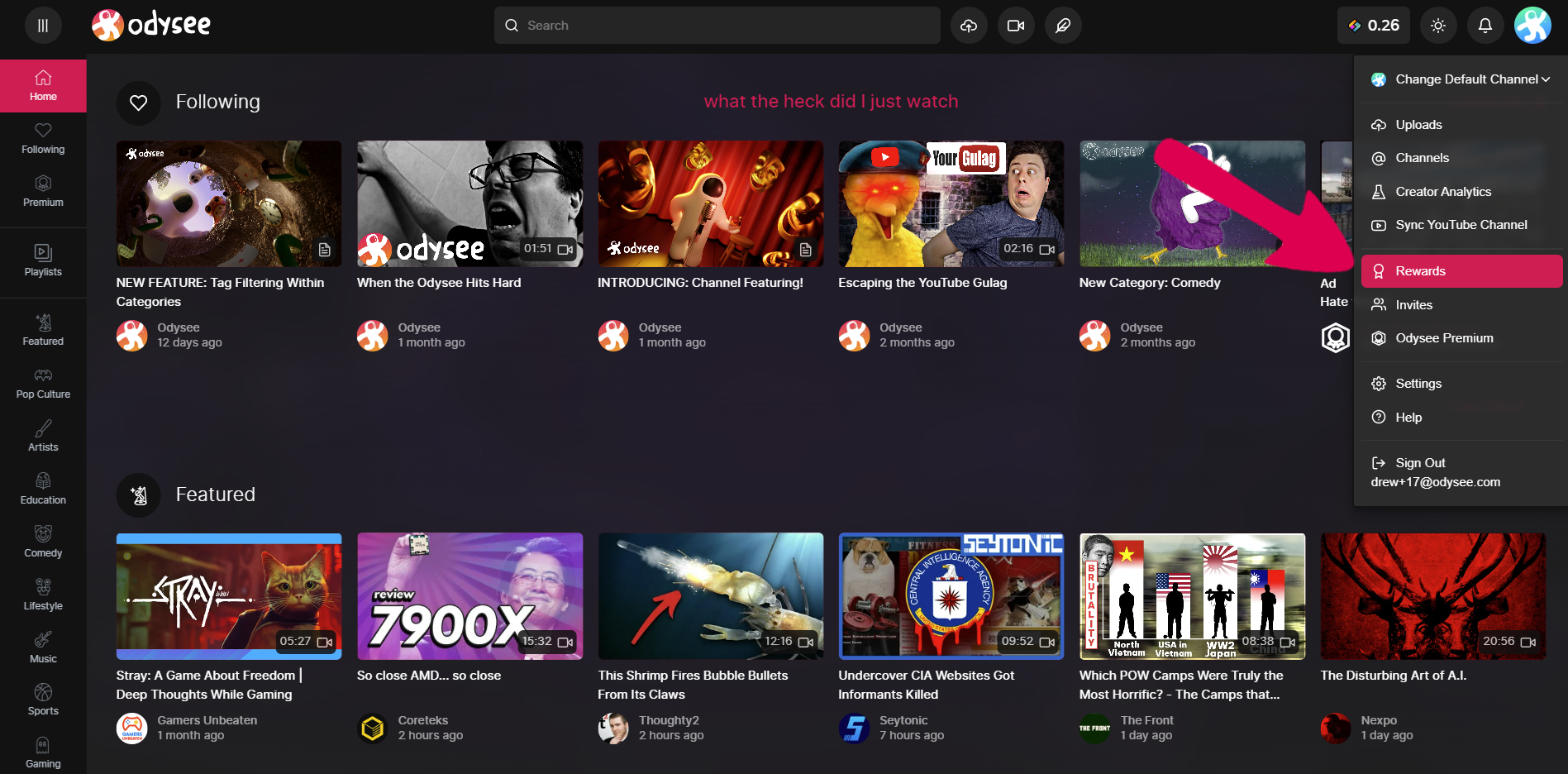
Task: Click 'what the heck did I just watch' link
Action: 831,102
